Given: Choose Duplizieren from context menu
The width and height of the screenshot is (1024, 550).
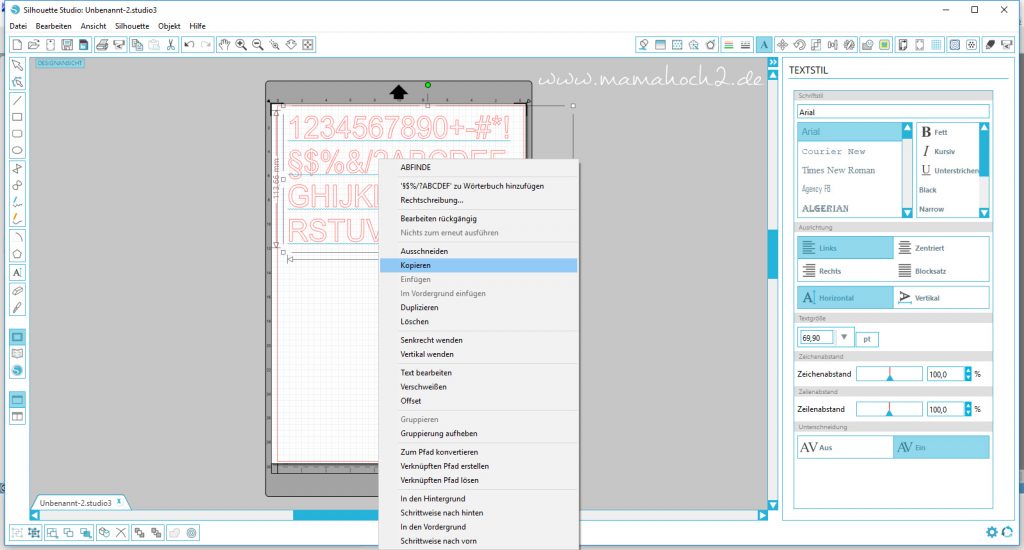Looking at the screenshot, I should point(479,307).
